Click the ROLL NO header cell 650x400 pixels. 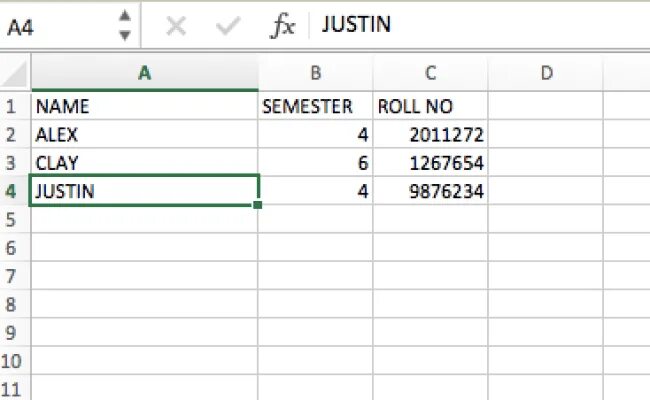pos(431,106)
